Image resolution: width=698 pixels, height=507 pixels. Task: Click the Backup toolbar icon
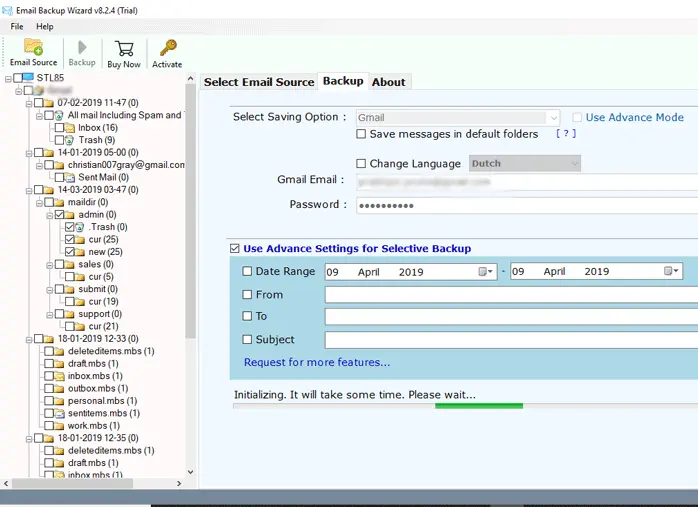coord(82,49)
